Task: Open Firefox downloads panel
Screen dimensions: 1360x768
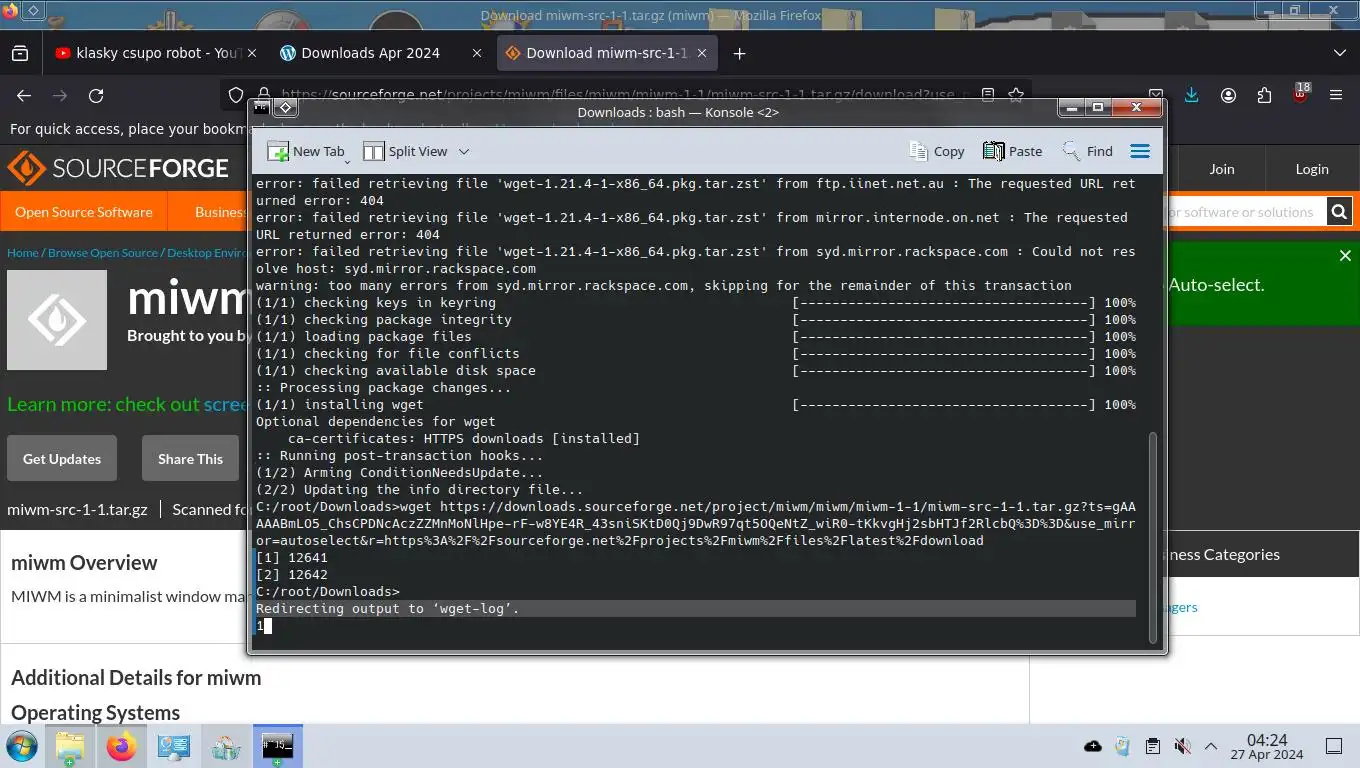Action: [1191, 95]
